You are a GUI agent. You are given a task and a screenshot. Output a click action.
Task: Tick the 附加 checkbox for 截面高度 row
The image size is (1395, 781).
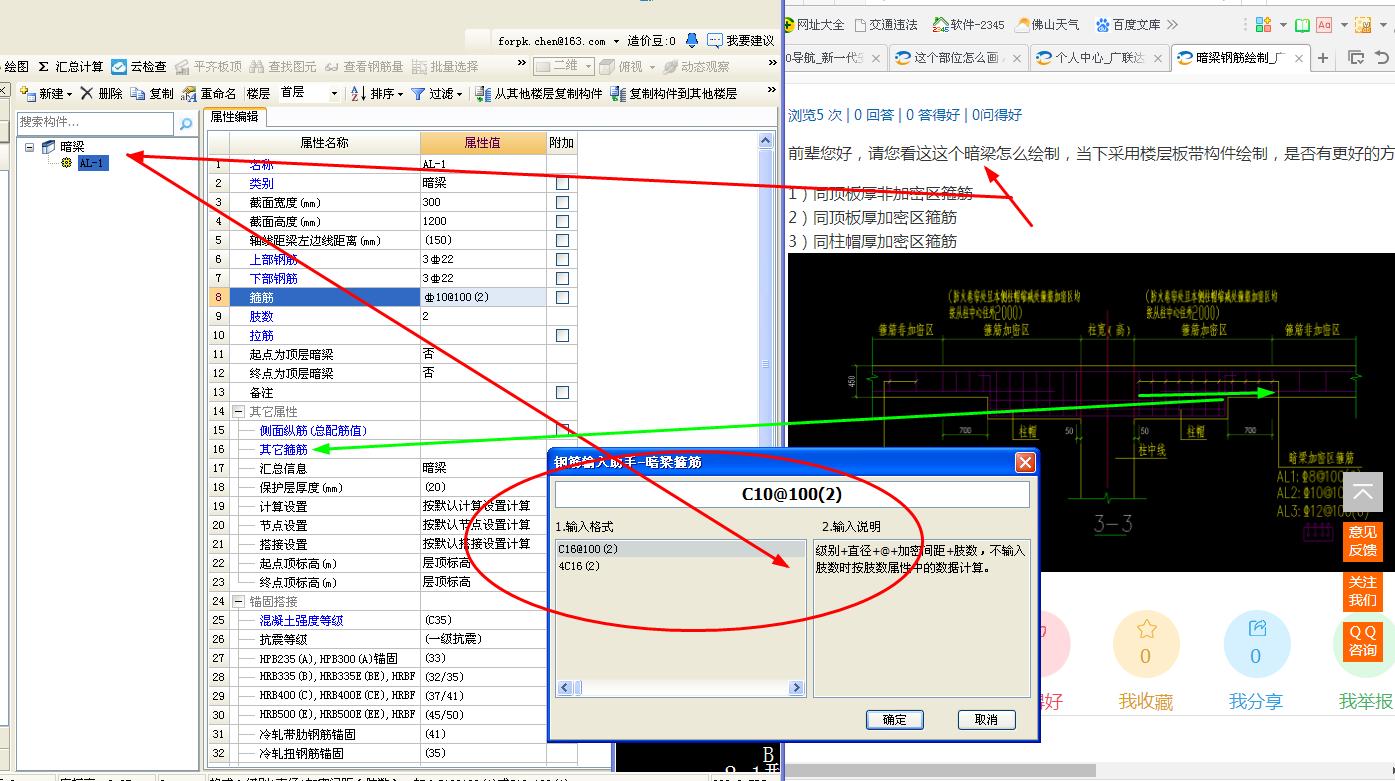(x=562, y=221)
